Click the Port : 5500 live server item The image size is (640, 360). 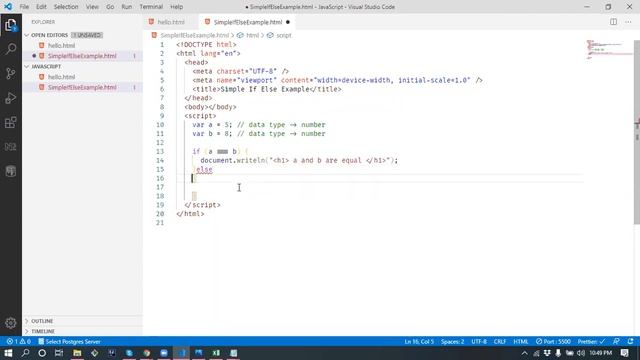[x=553, y=342]
